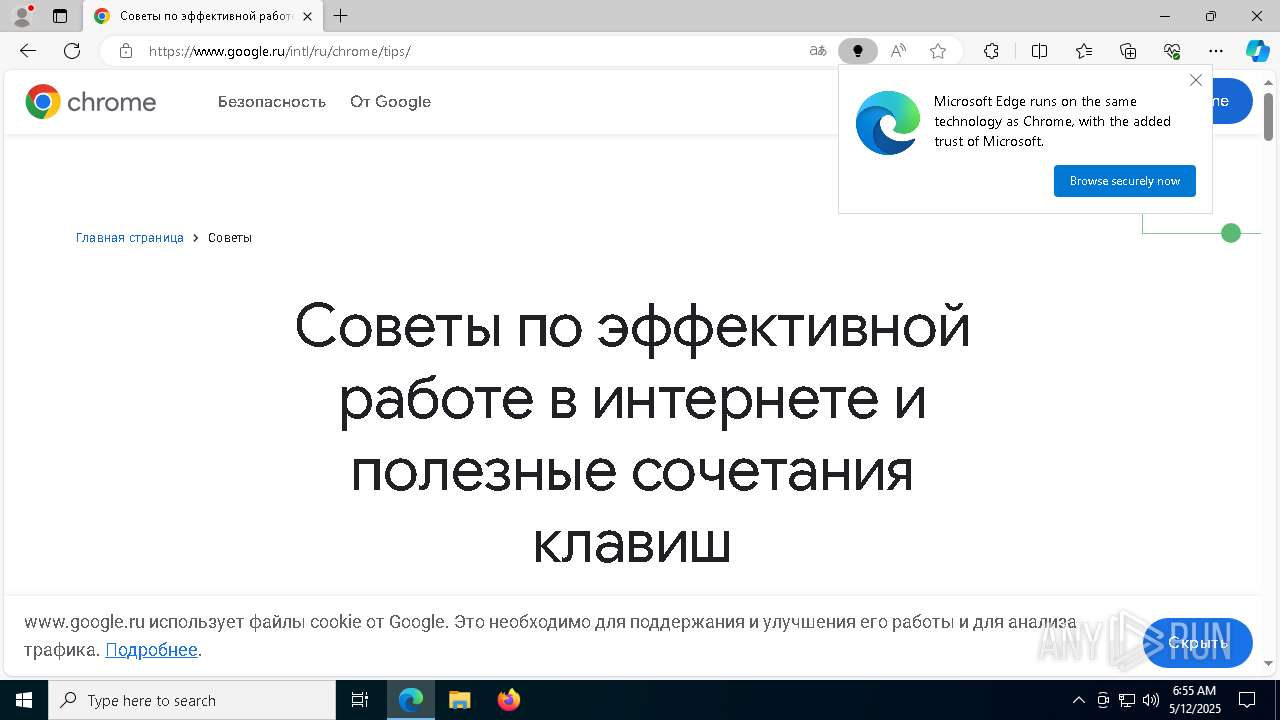The width and height of the screenshot is (1280, 720).
Task: Open Browser essentials heart icon
Action: pos(1172,51)
